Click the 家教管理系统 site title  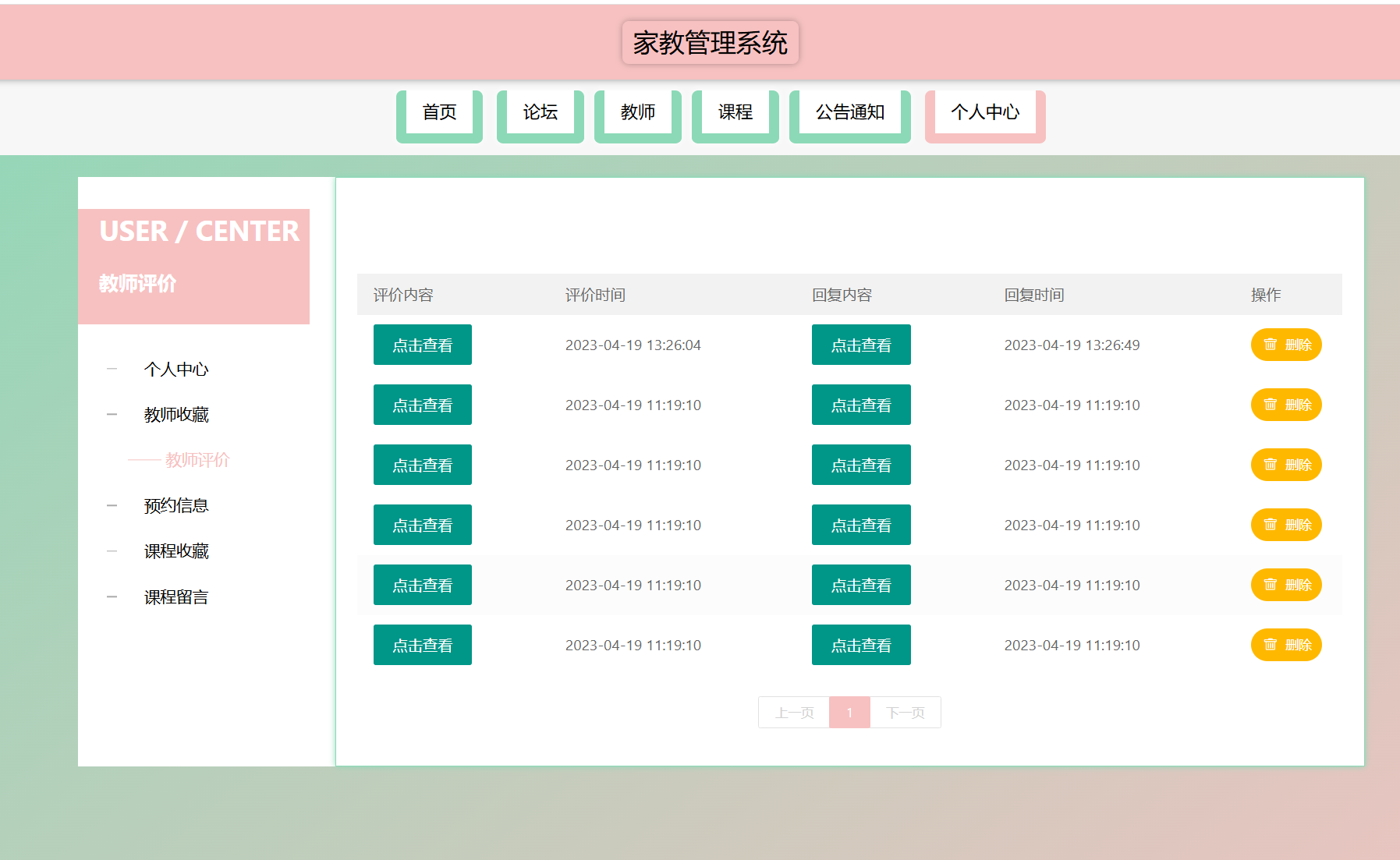pyautogui.click(x=710, y=43)
